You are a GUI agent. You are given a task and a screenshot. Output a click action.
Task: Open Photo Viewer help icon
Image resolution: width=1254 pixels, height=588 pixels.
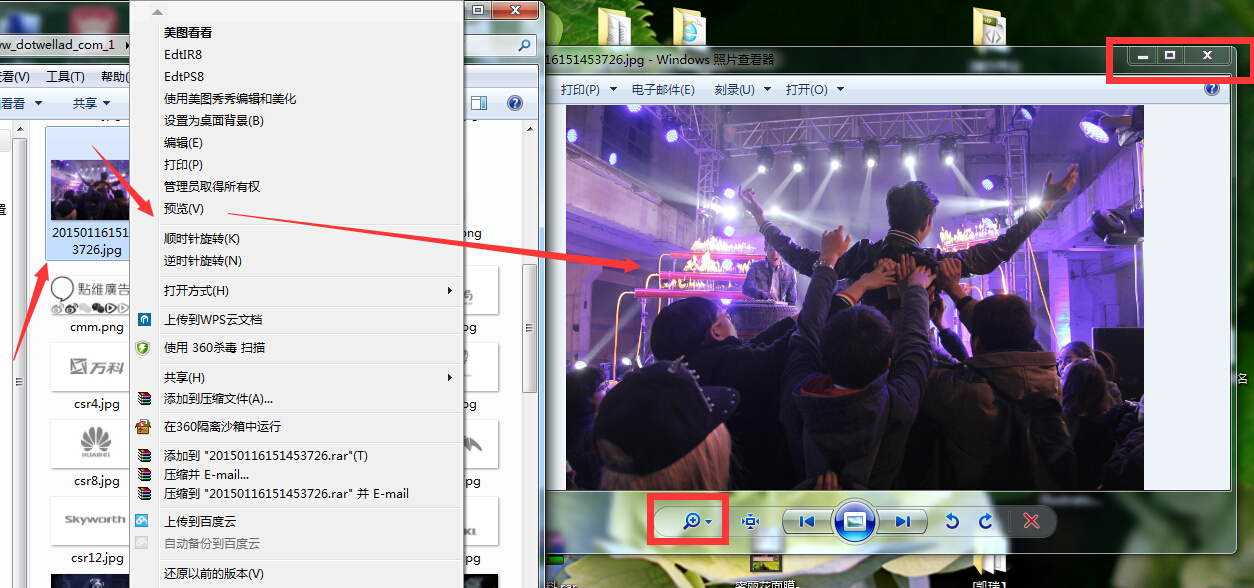point(1211,89)
